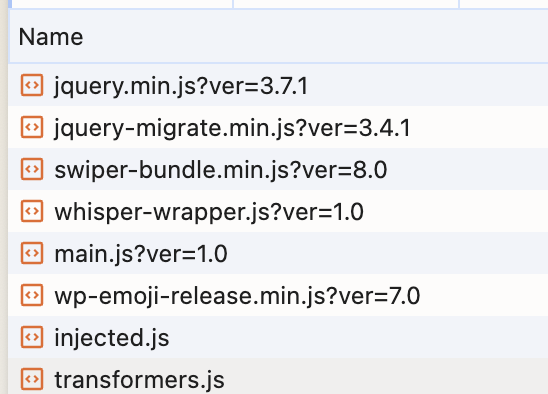Sort requests by the Name column header

click(51, 37)
